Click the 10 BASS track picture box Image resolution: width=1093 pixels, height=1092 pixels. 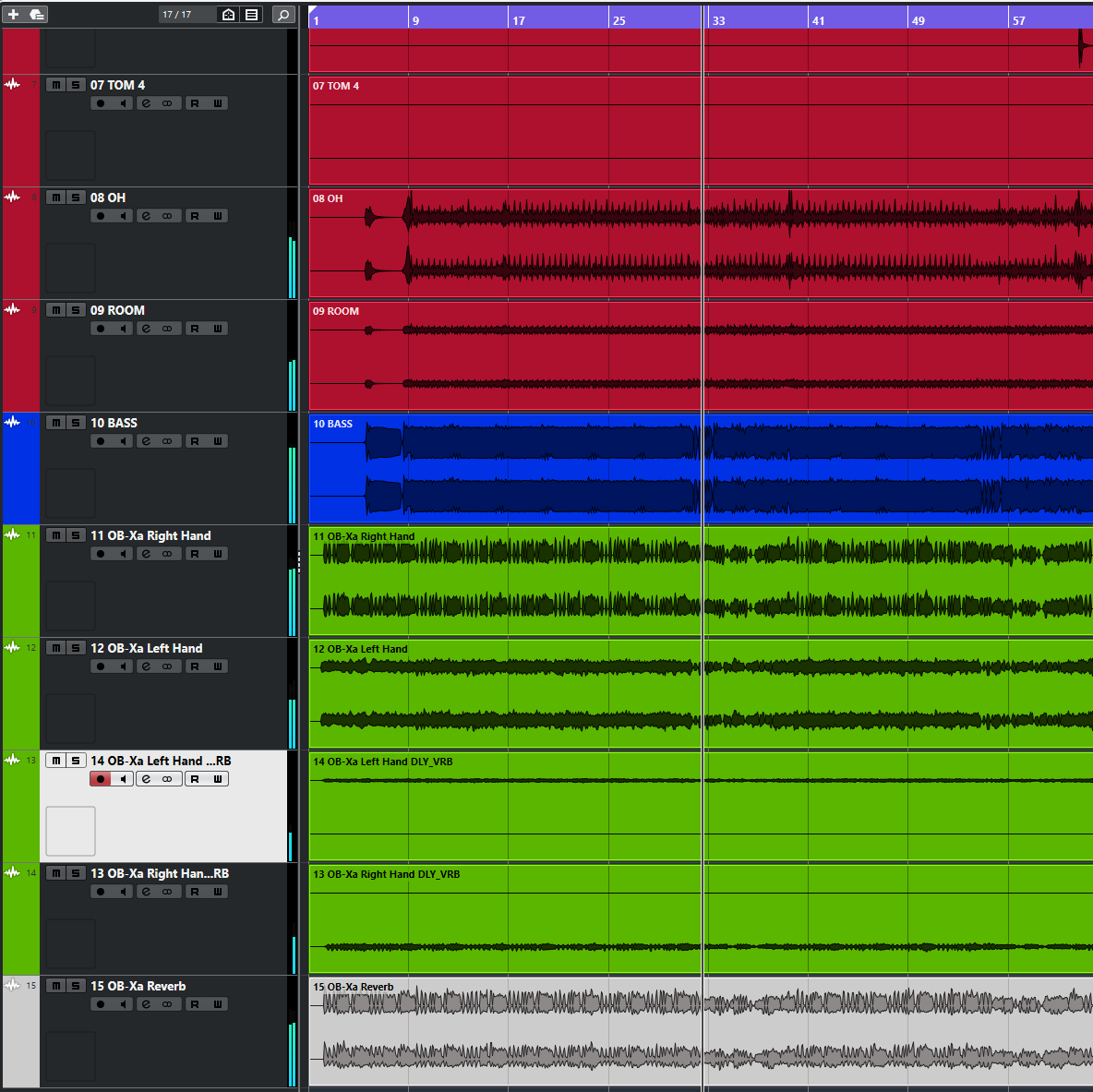70,494
